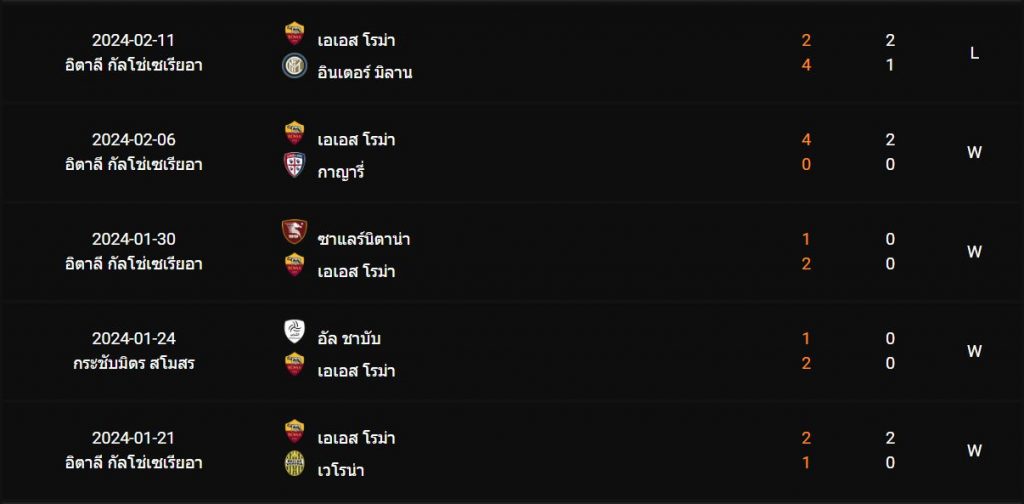Click the Al Shabab white shield logo

(x=295, y=332)
